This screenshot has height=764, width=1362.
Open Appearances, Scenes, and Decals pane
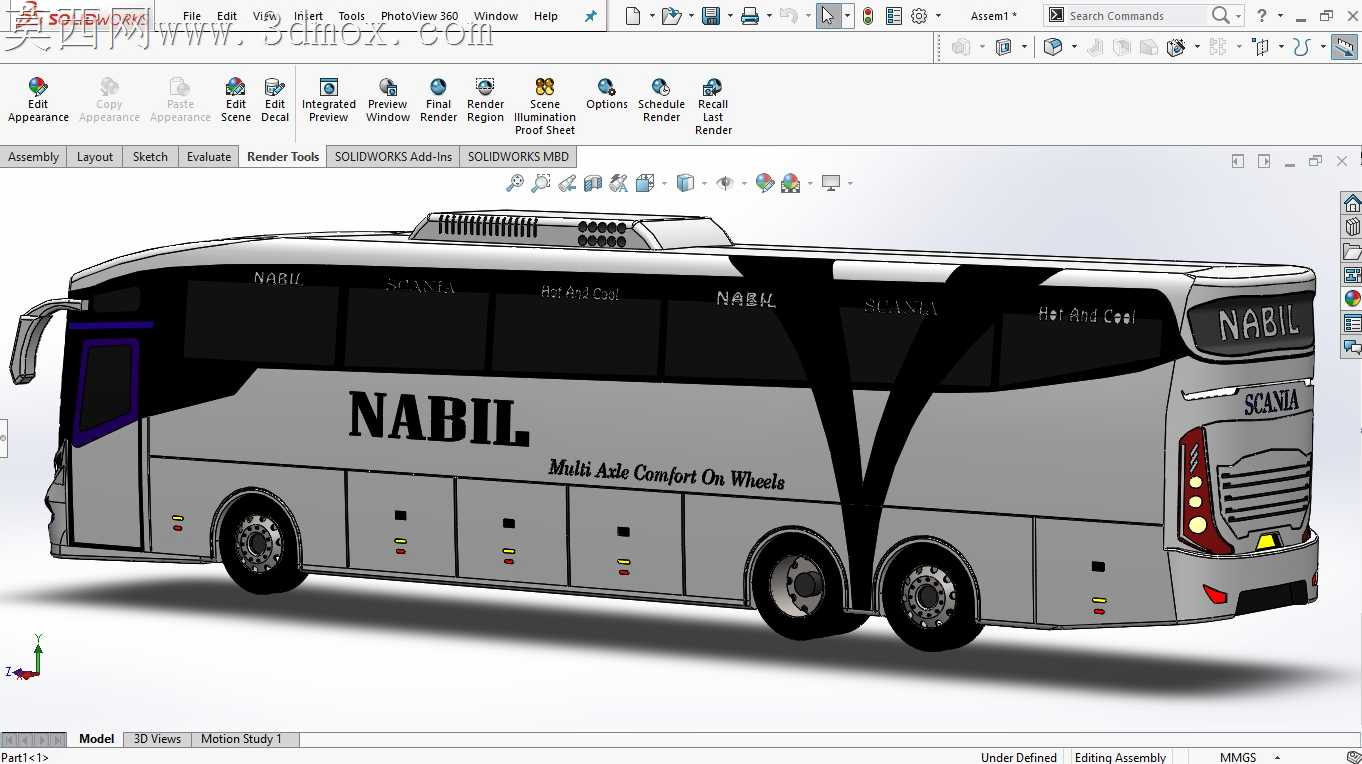point(1352,299)
